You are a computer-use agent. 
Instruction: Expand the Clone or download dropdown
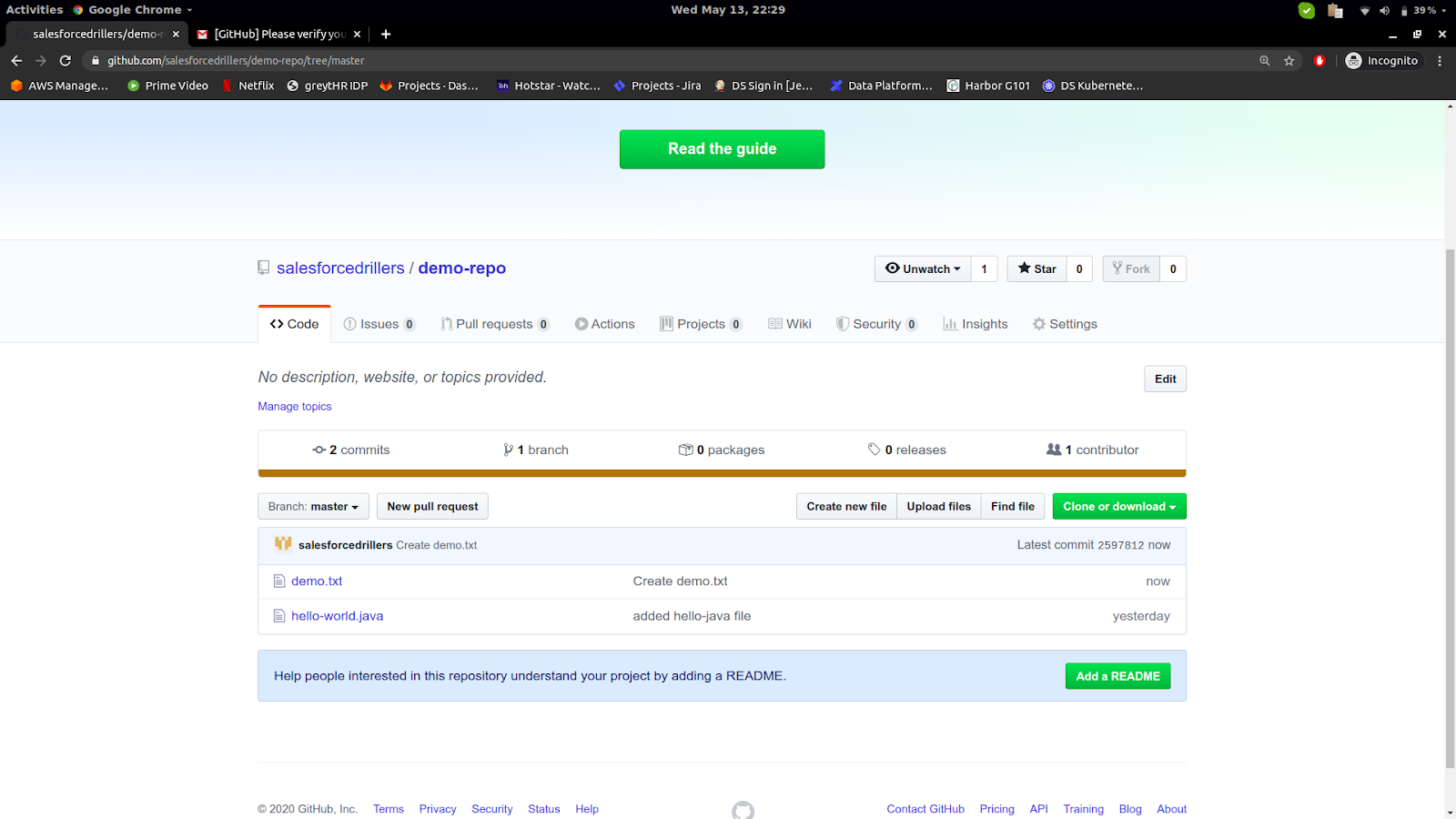[x=1119, y=507]
